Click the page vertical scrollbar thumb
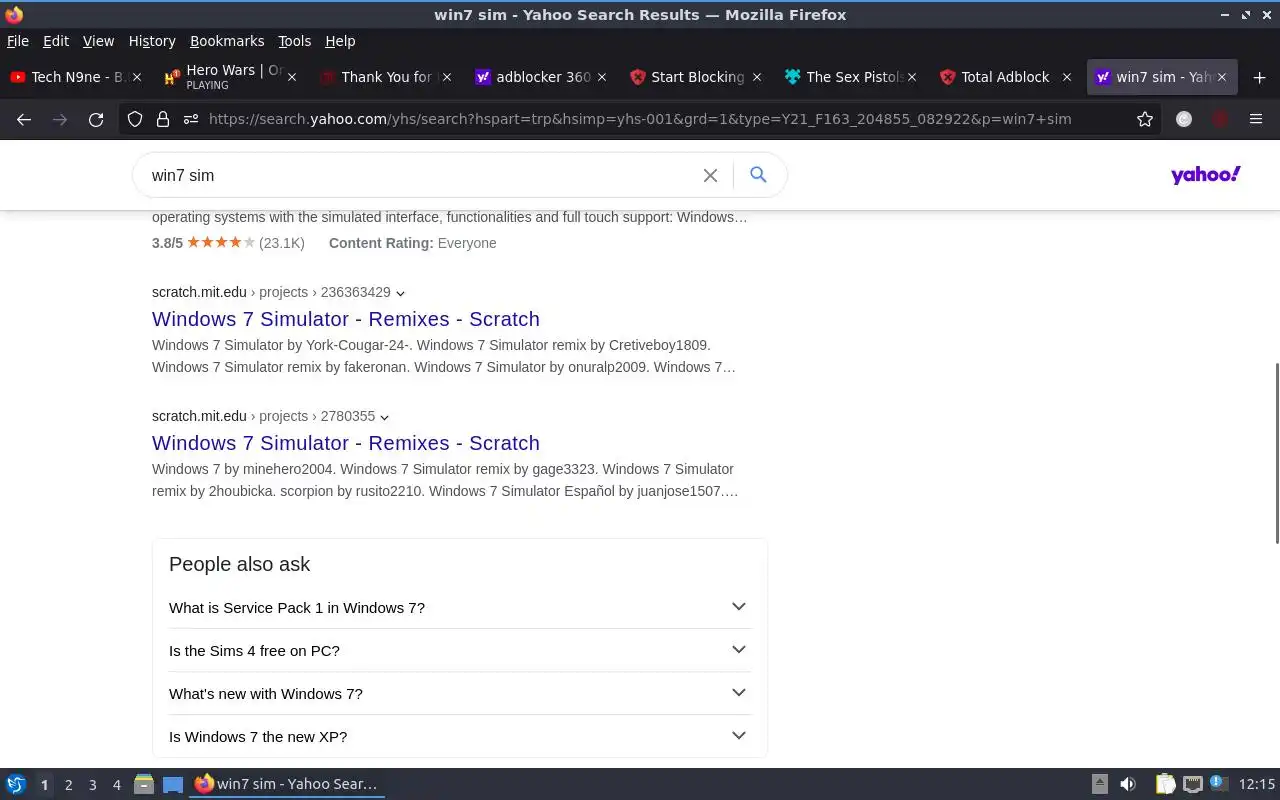The image size is (1280, 800). (1276, 453)
